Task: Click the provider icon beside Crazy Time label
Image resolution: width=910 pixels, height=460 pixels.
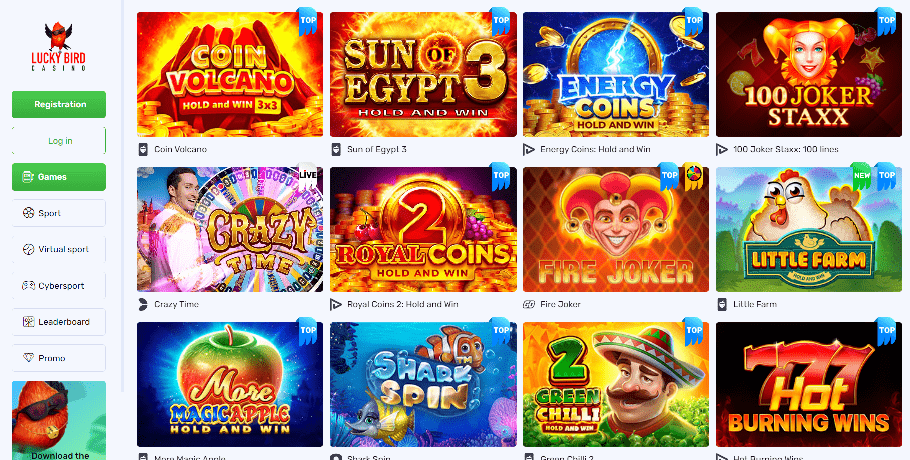Action: point(143,304)
